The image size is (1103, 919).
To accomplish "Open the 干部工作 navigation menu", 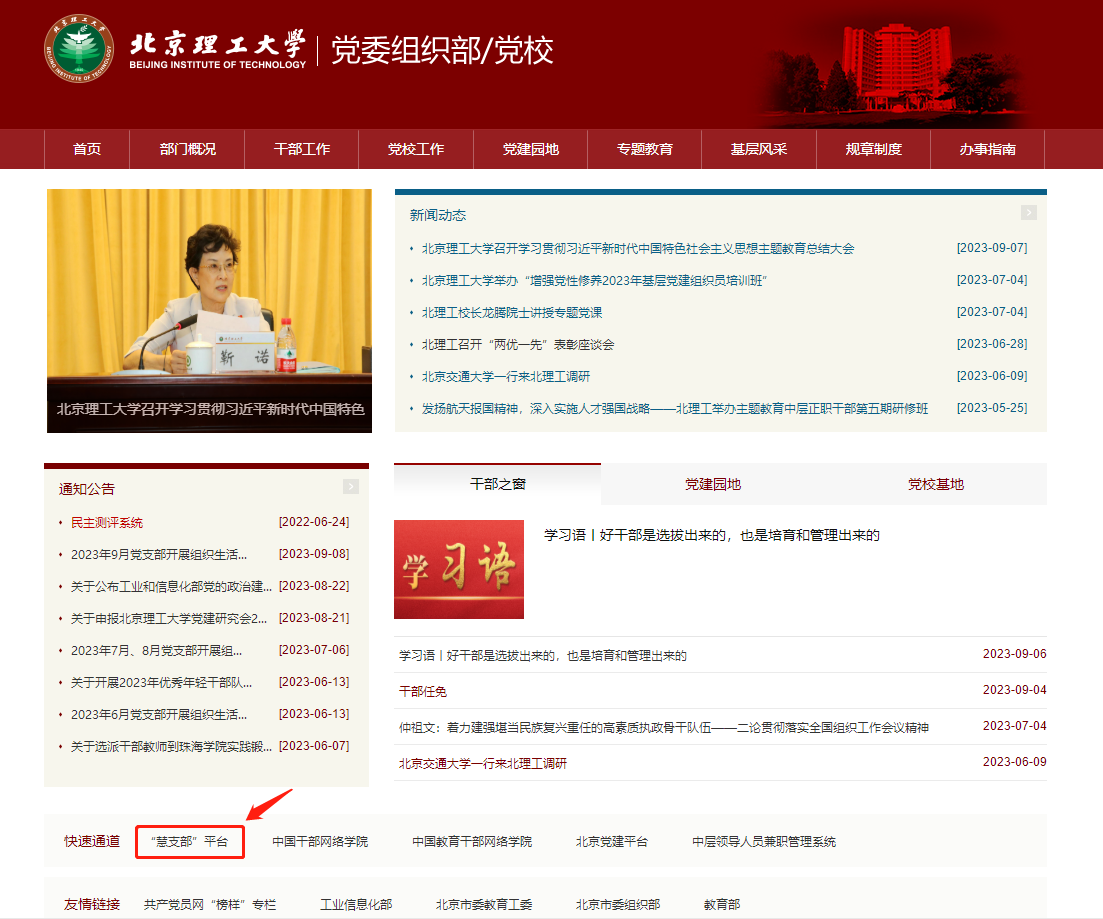I will click(x=302, y=150).
